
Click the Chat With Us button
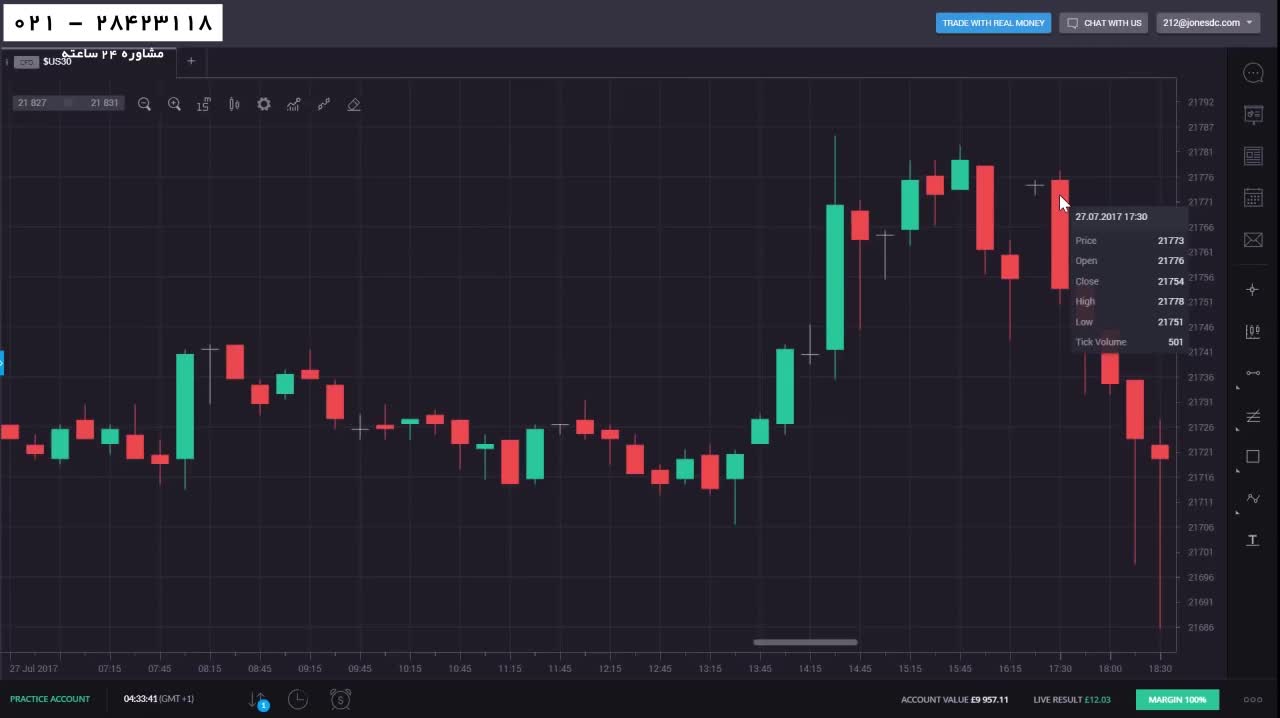coord(1104,23)
